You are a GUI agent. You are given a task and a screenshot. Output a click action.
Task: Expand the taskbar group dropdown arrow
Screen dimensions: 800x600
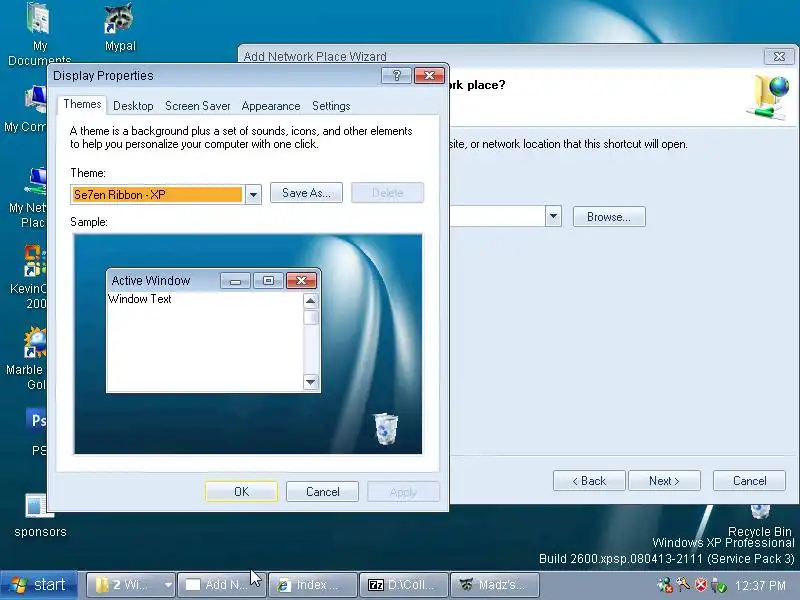coord(168,585)
